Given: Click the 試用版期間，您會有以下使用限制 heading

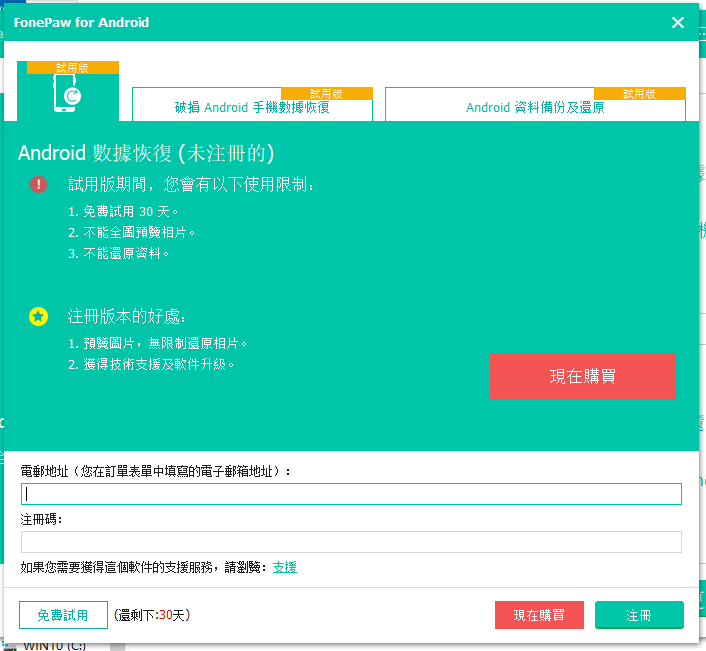Looking at the screenshot, I should [191, 184].
